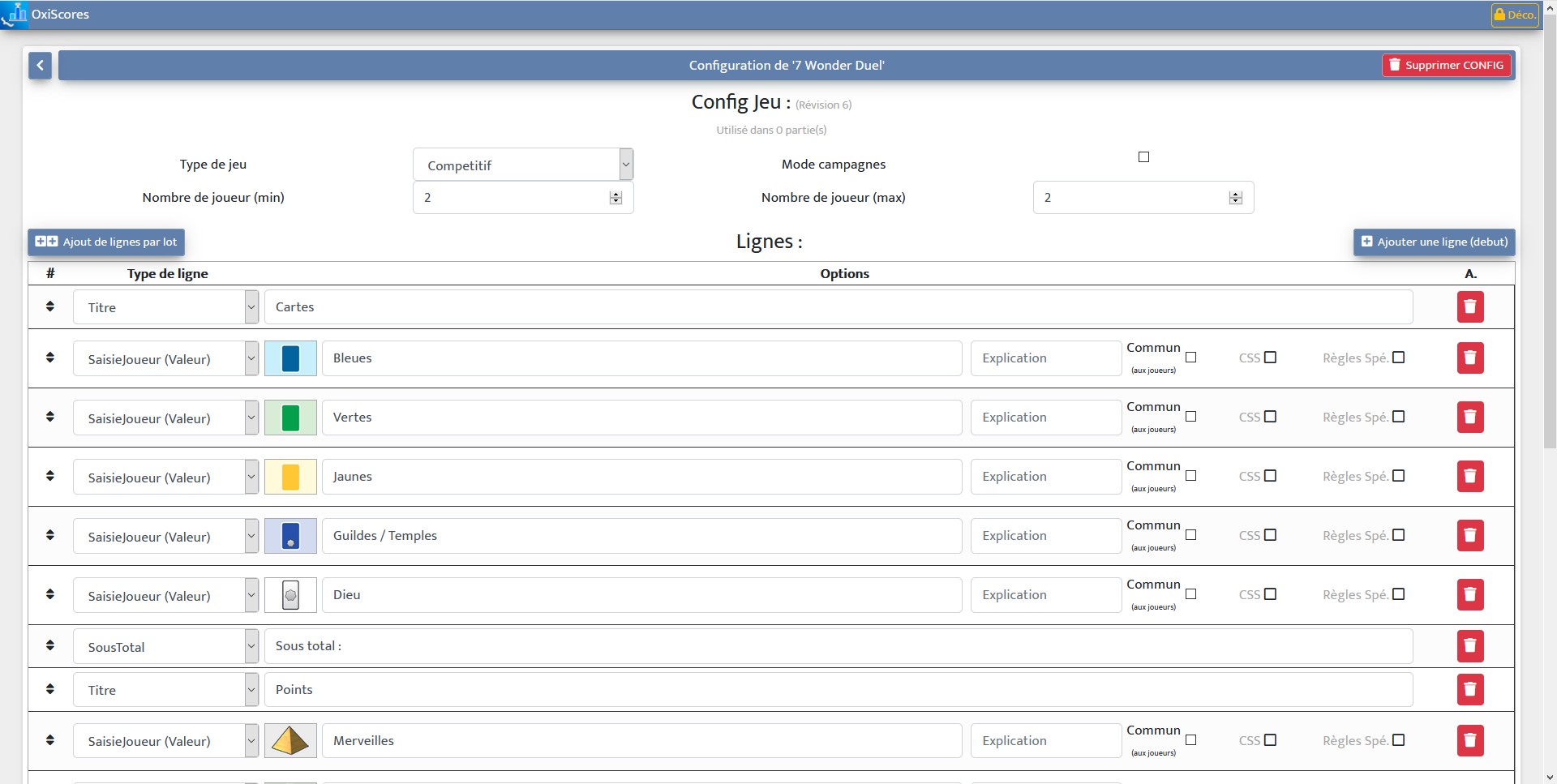Image resolution: width=1557 pixels, height=784 pixels.
Task: Tick Commun checkbox for Bleues row
Action: pyautogui.click(x=1190, y=358)
